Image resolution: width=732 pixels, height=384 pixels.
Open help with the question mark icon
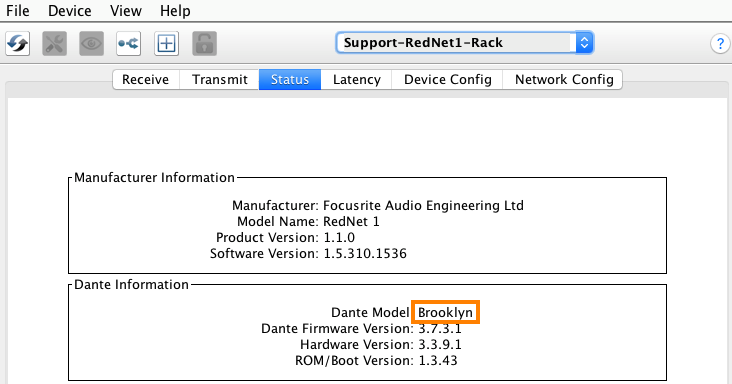pos(720,44)
